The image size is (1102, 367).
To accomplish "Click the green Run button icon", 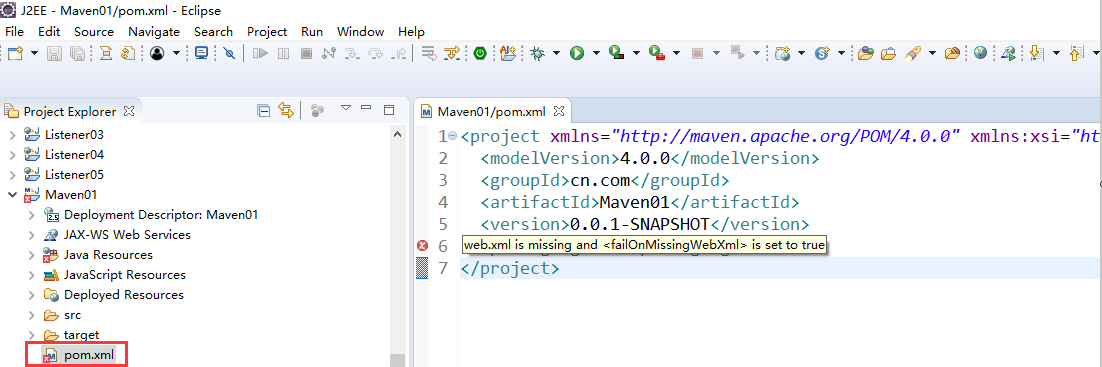I will [x=577, y=53].
